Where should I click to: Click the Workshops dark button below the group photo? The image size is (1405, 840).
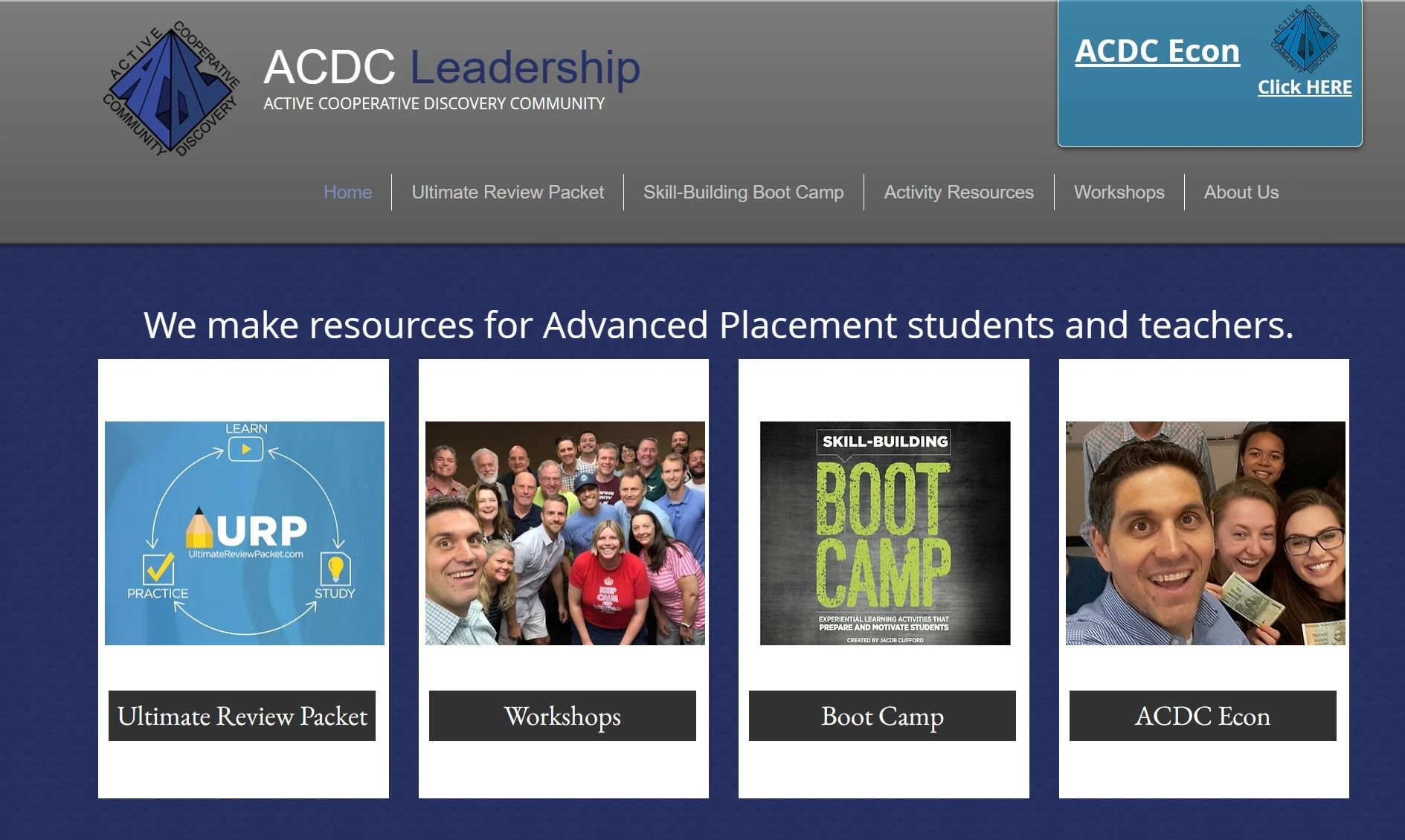562,716
